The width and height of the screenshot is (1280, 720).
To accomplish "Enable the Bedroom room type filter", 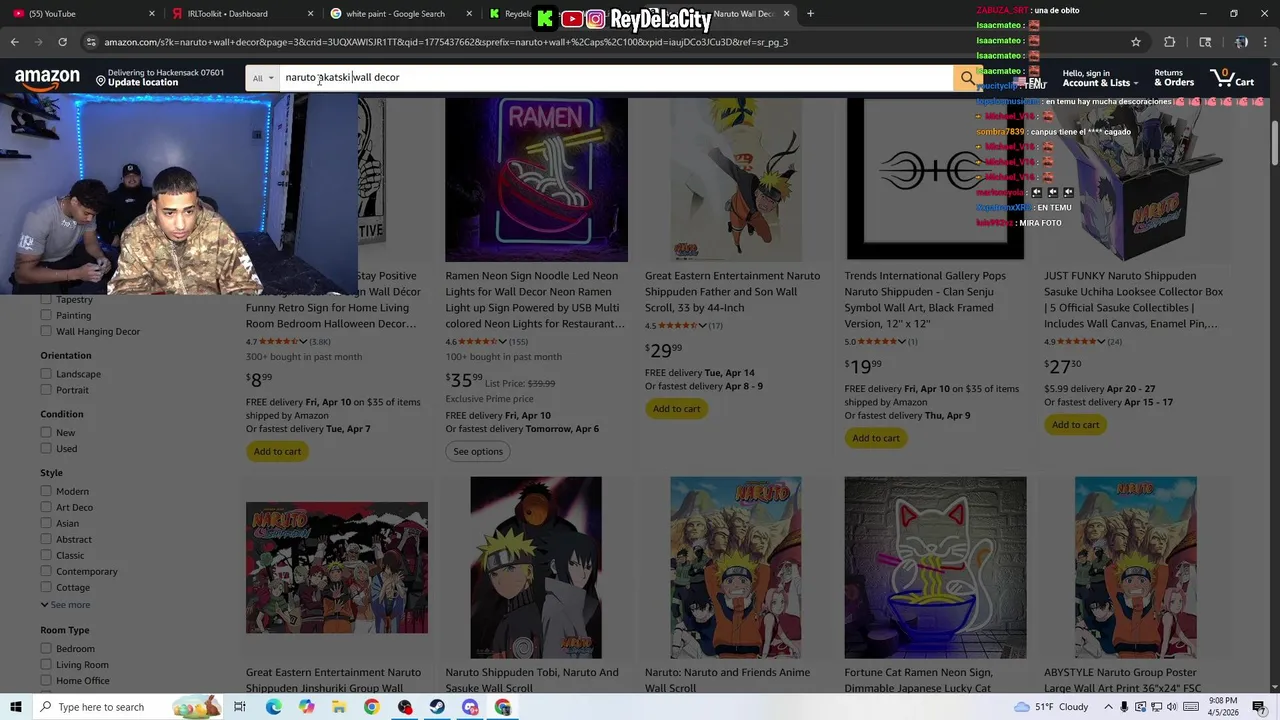I will [x=46, y=649].
